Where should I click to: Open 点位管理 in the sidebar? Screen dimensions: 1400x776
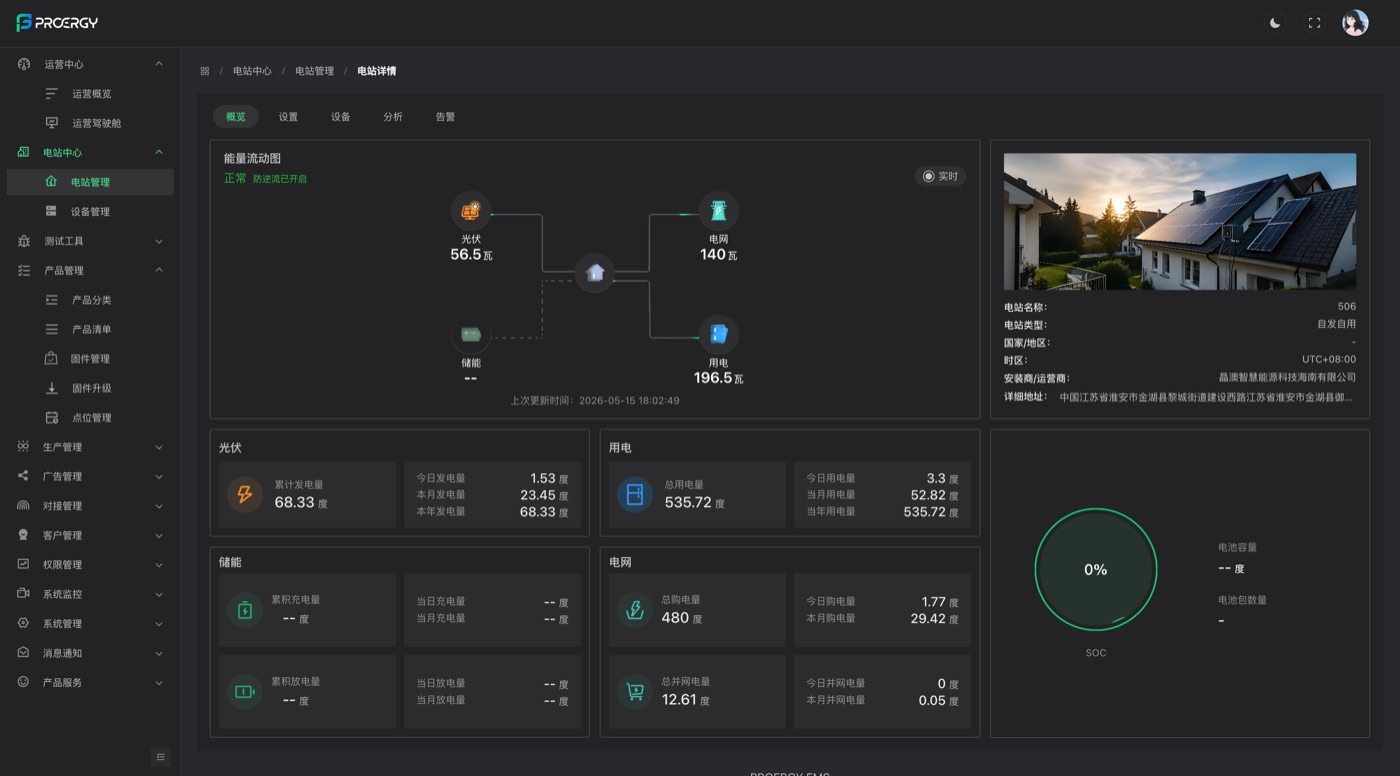pos(90,417)
